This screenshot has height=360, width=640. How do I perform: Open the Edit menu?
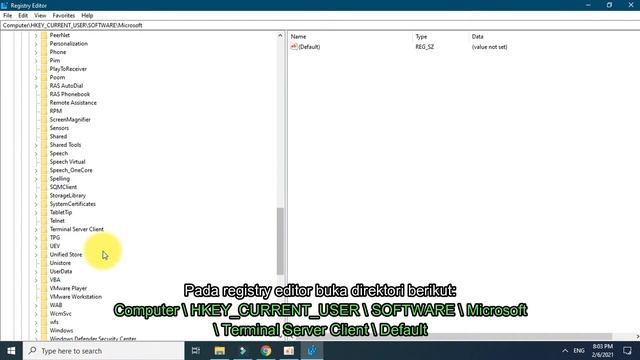click(x=23, y=16)
